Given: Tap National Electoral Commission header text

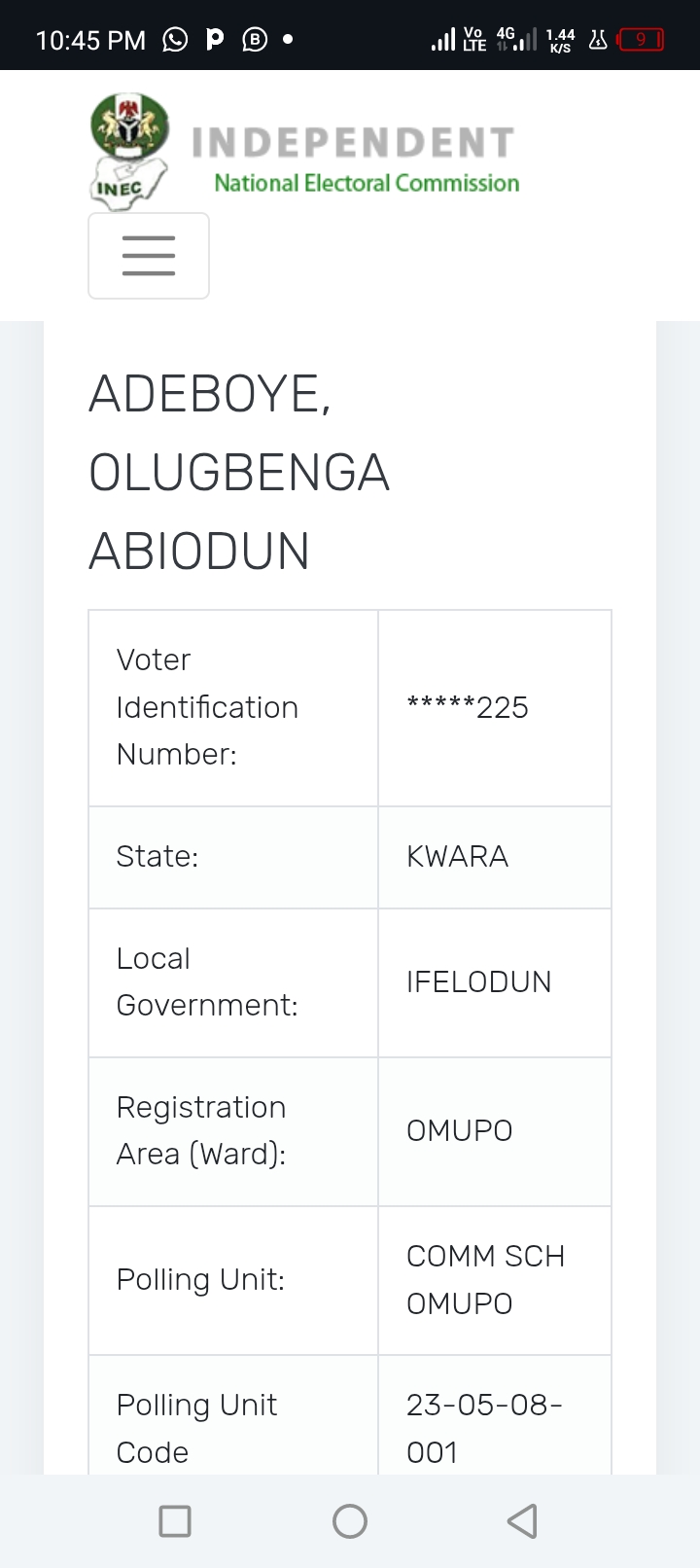Looking at the screenshot, I should [367, 183].
